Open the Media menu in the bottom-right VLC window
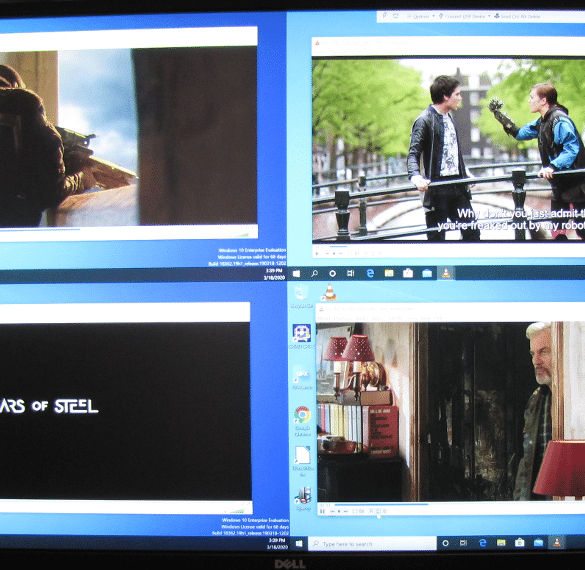The width and height of the screenshot is (585, 570). tap(324, 318)
